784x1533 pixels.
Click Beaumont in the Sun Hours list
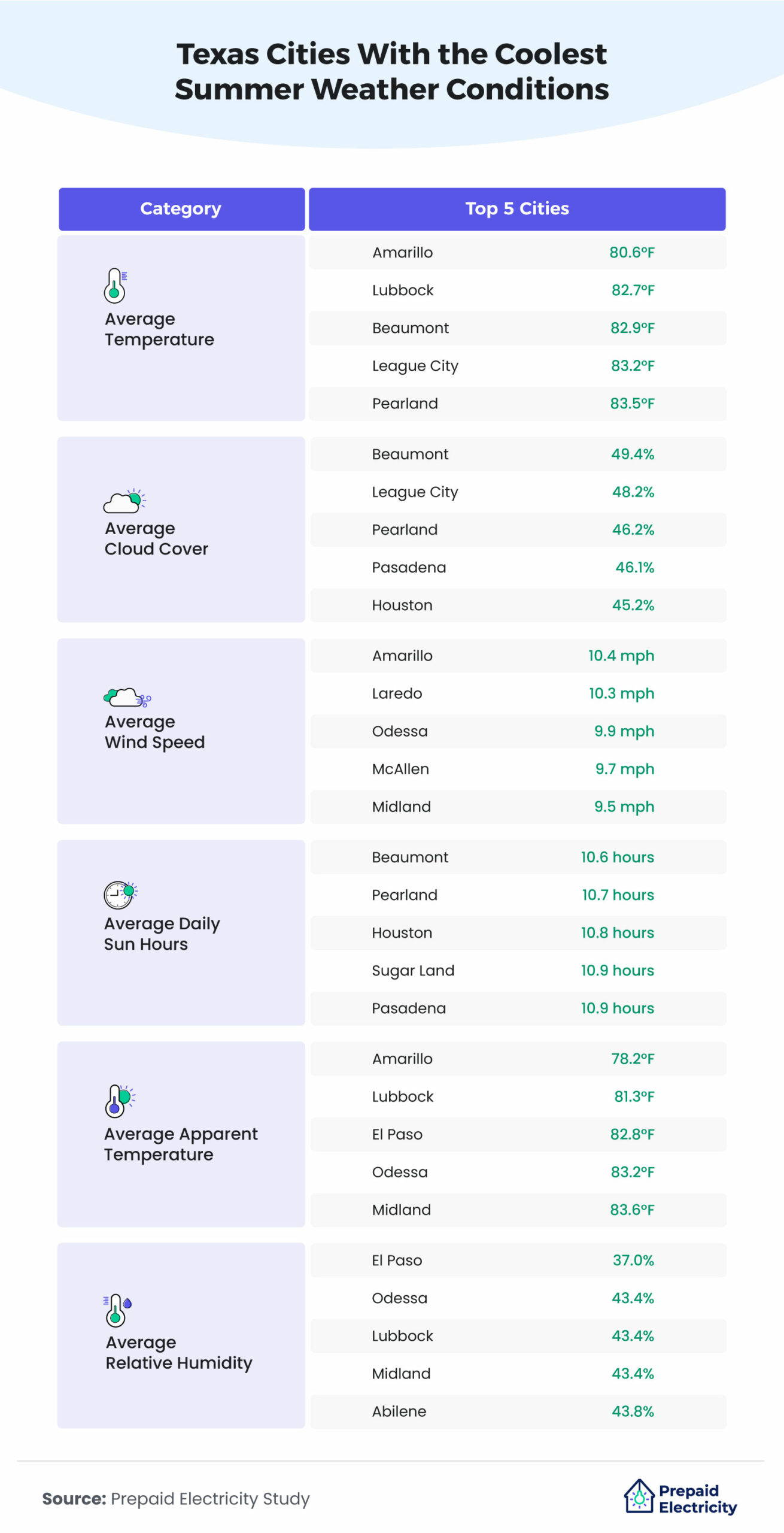[410, 857]
